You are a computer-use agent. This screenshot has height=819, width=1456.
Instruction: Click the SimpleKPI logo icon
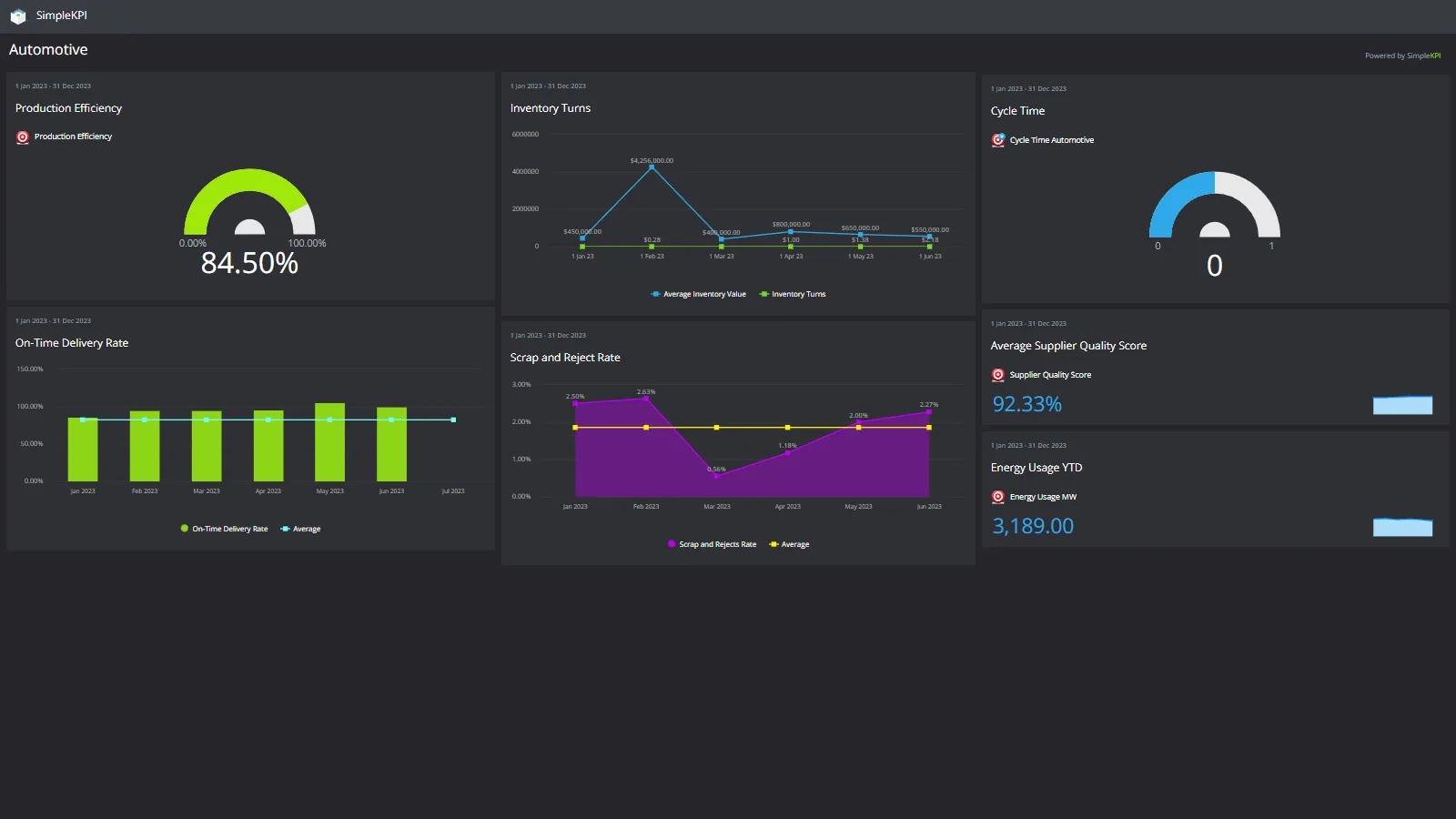coord(18,15)
